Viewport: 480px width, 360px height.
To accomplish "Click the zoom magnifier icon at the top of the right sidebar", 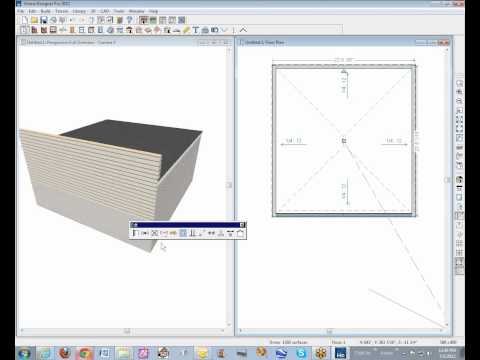I will [x=459, y=83].
